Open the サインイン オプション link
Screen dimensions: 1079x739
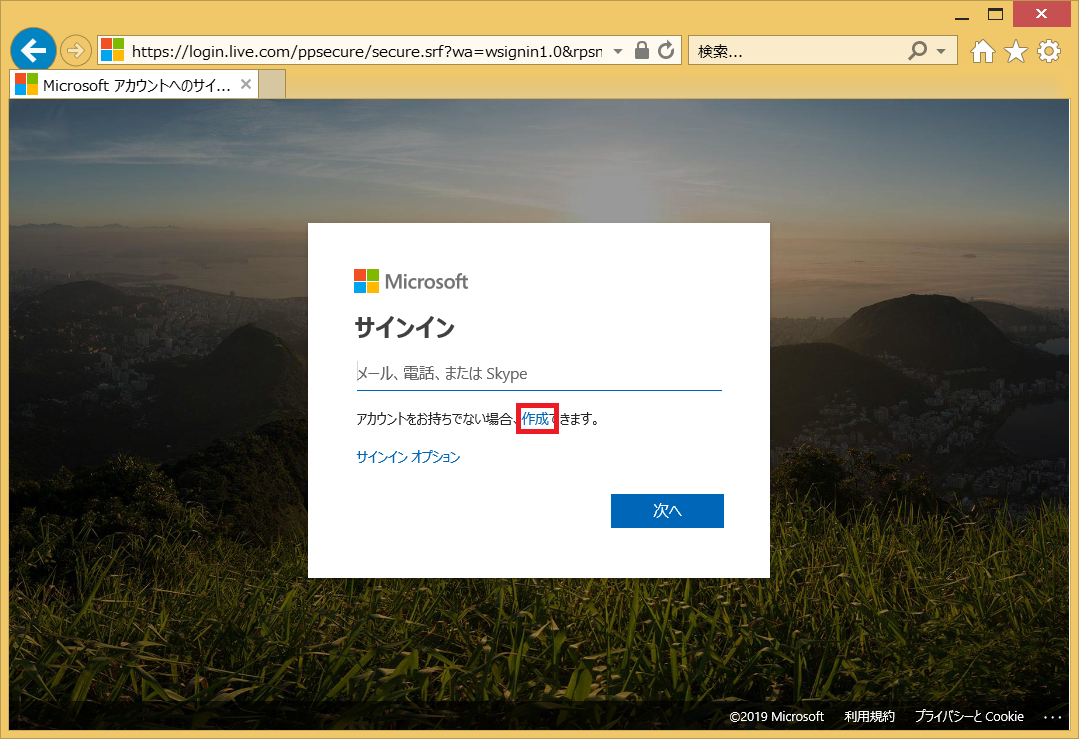pos(408,457)
